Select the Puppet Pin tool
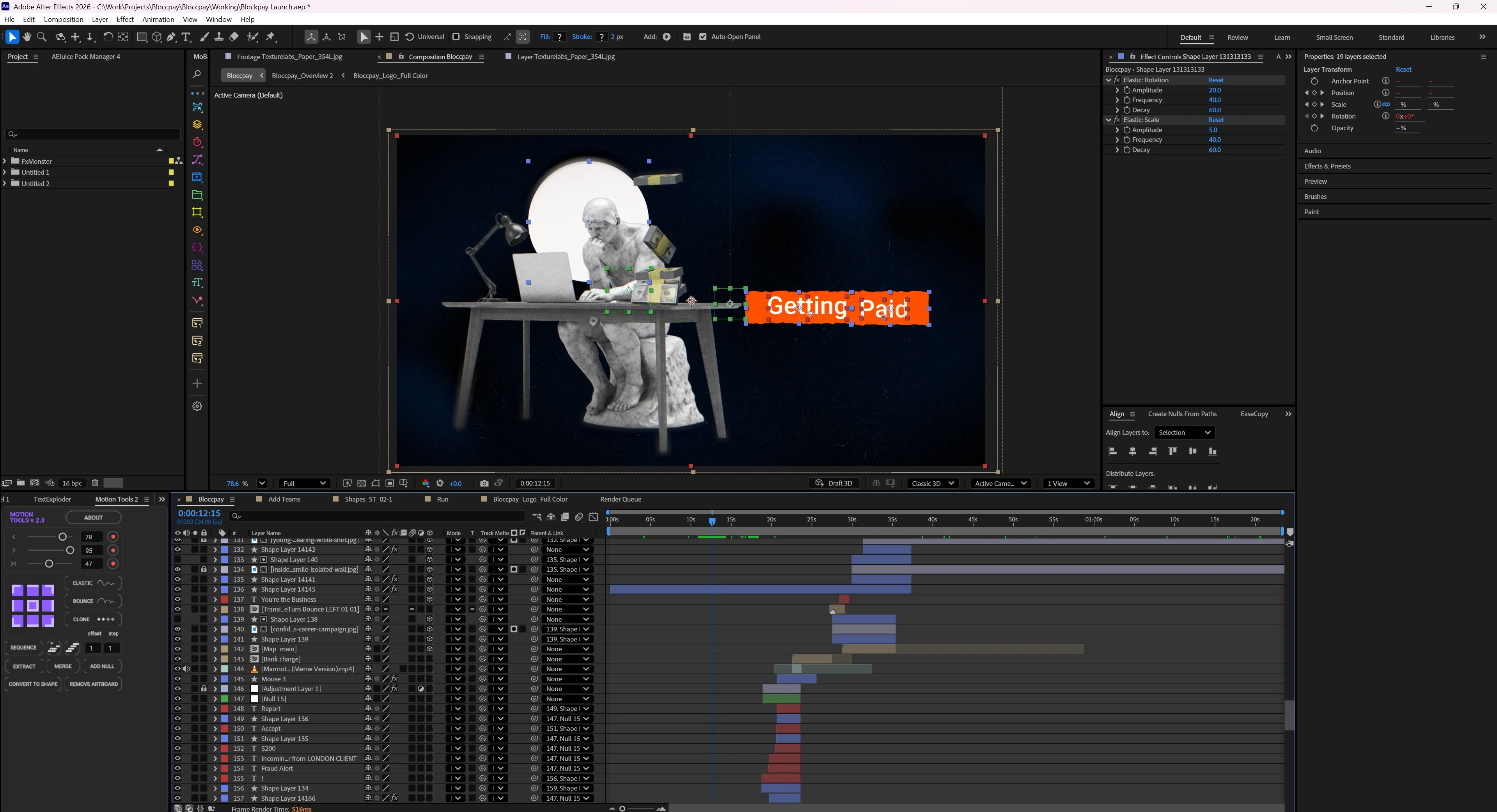Image resolution: width=1497 pixels, height=812 pixels. tap(271, 37)
